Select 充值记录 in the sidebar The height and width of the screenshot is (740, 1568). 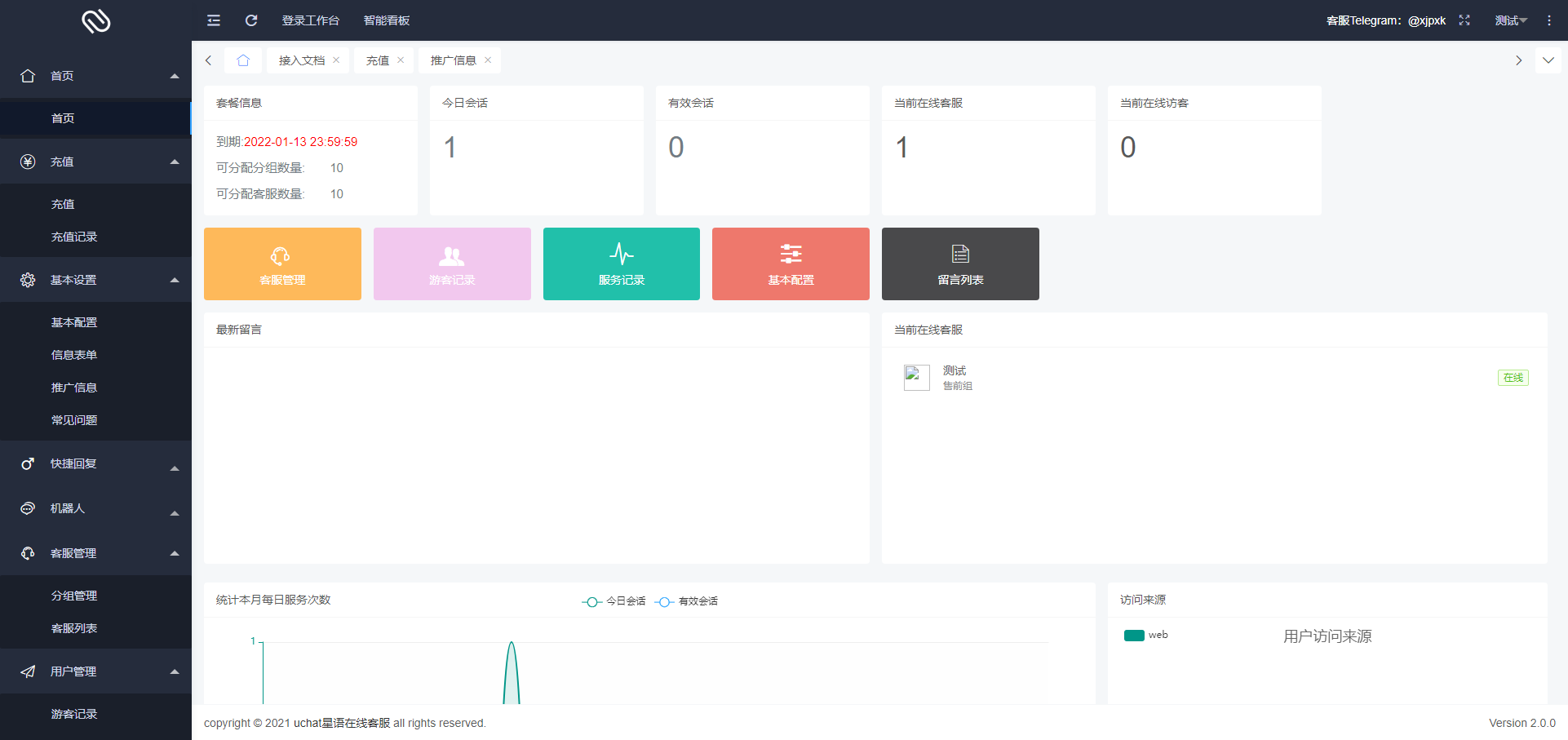[74, 237]
